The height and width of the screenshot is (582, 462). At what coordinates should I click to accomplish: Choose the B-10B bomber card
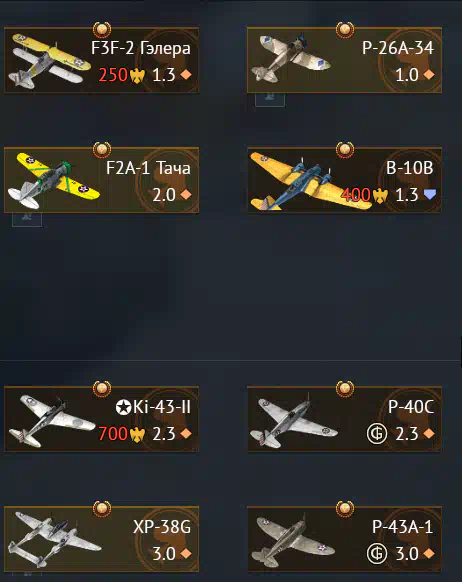coord(344,180)
